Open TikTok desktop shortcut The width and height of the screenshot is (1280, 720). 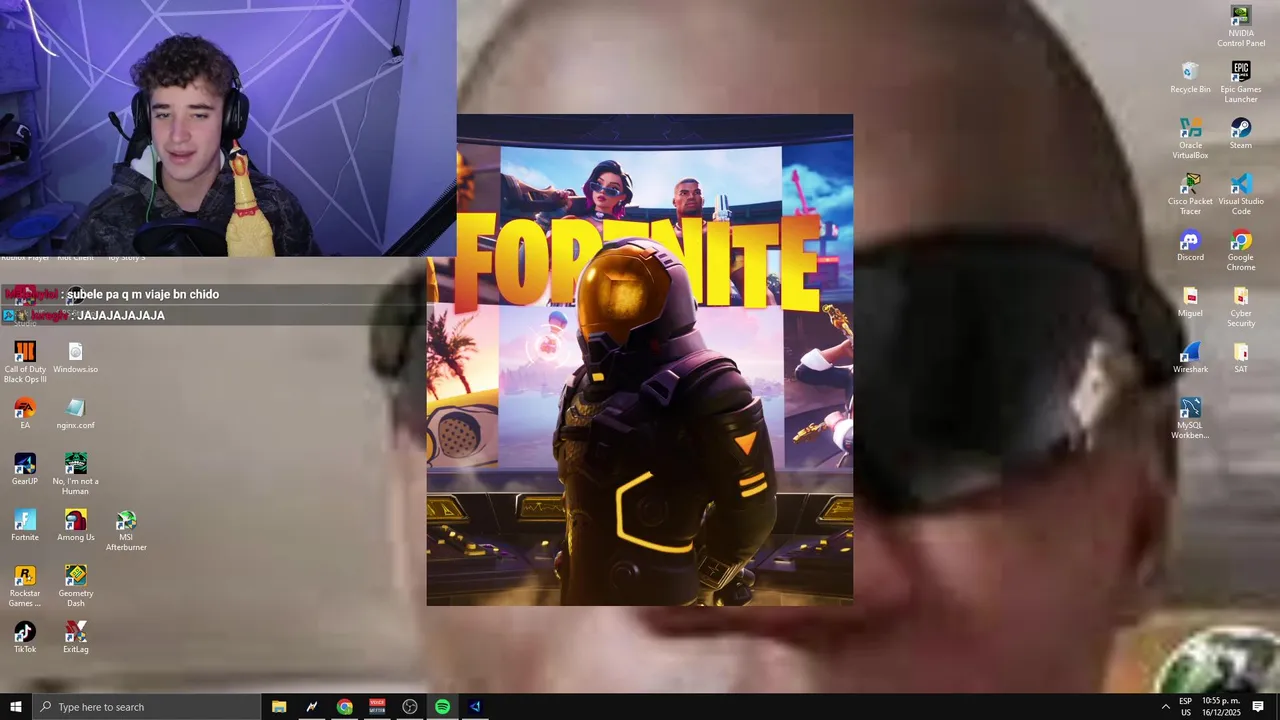pyautogui.click(x=25, y=638)
